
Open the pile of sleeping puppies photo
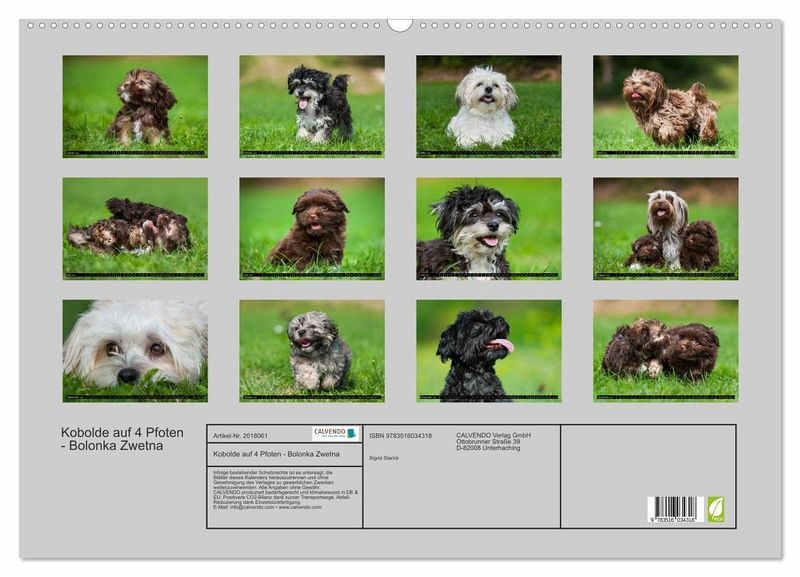pyautogui.click(x=135, y=229)
